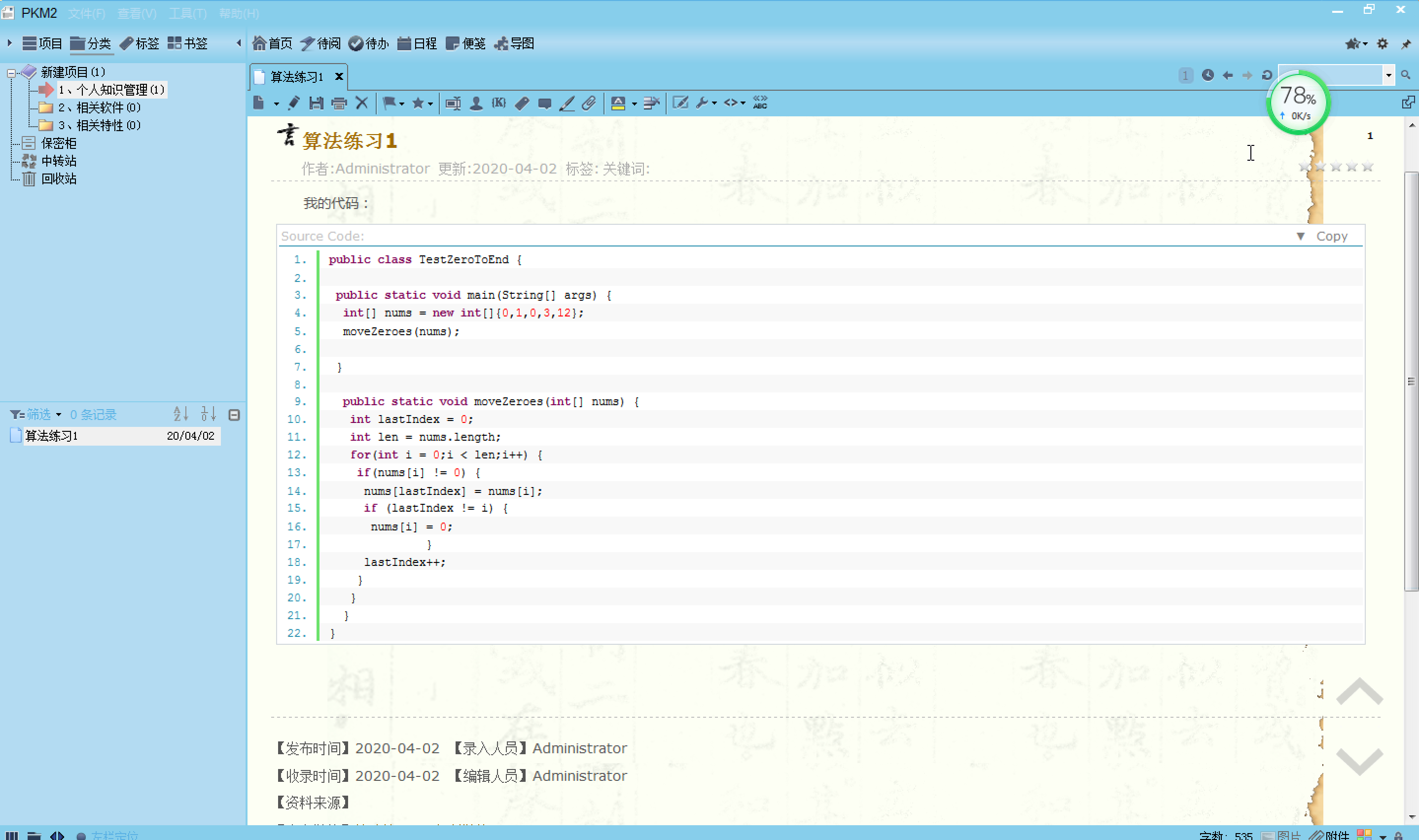
Task: Select the pen/edit tool in toolbar
Action: click(x=293, y=103)
